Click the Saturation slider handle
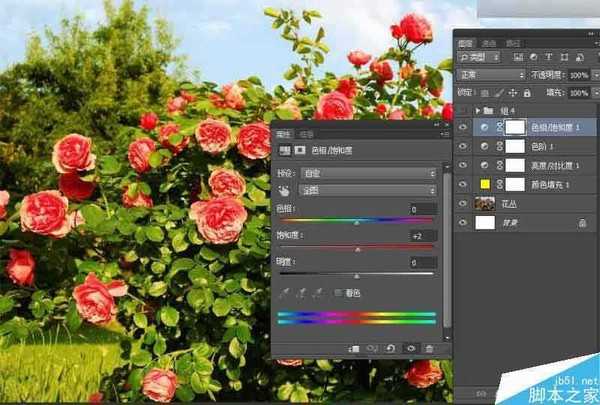Viewport: 600px width, 405px height. tap(358, 250)
